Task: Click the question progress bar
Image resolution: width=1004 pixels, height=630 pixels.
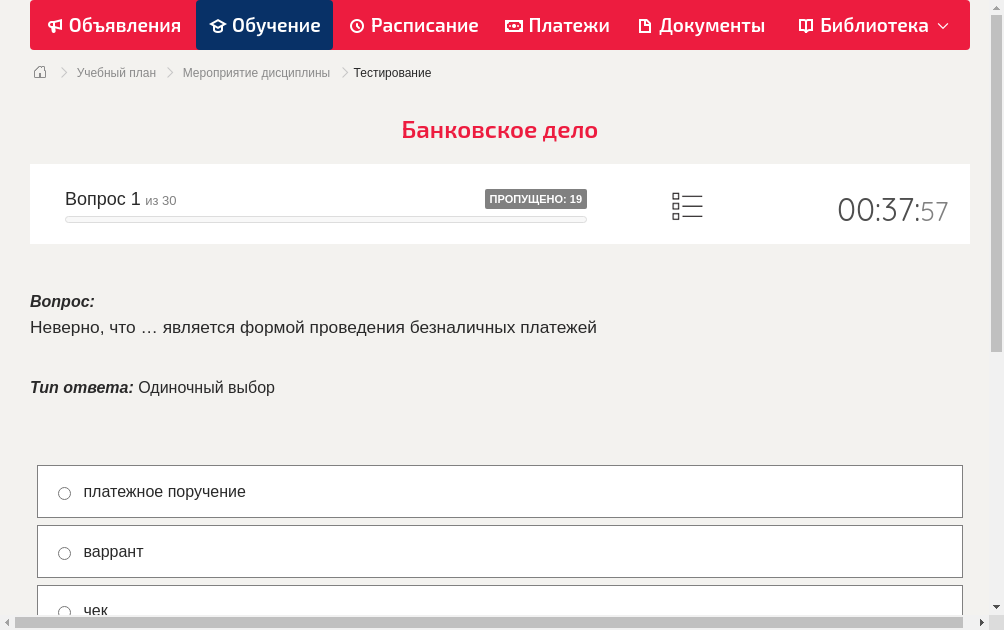Action: tap(325, 219)
